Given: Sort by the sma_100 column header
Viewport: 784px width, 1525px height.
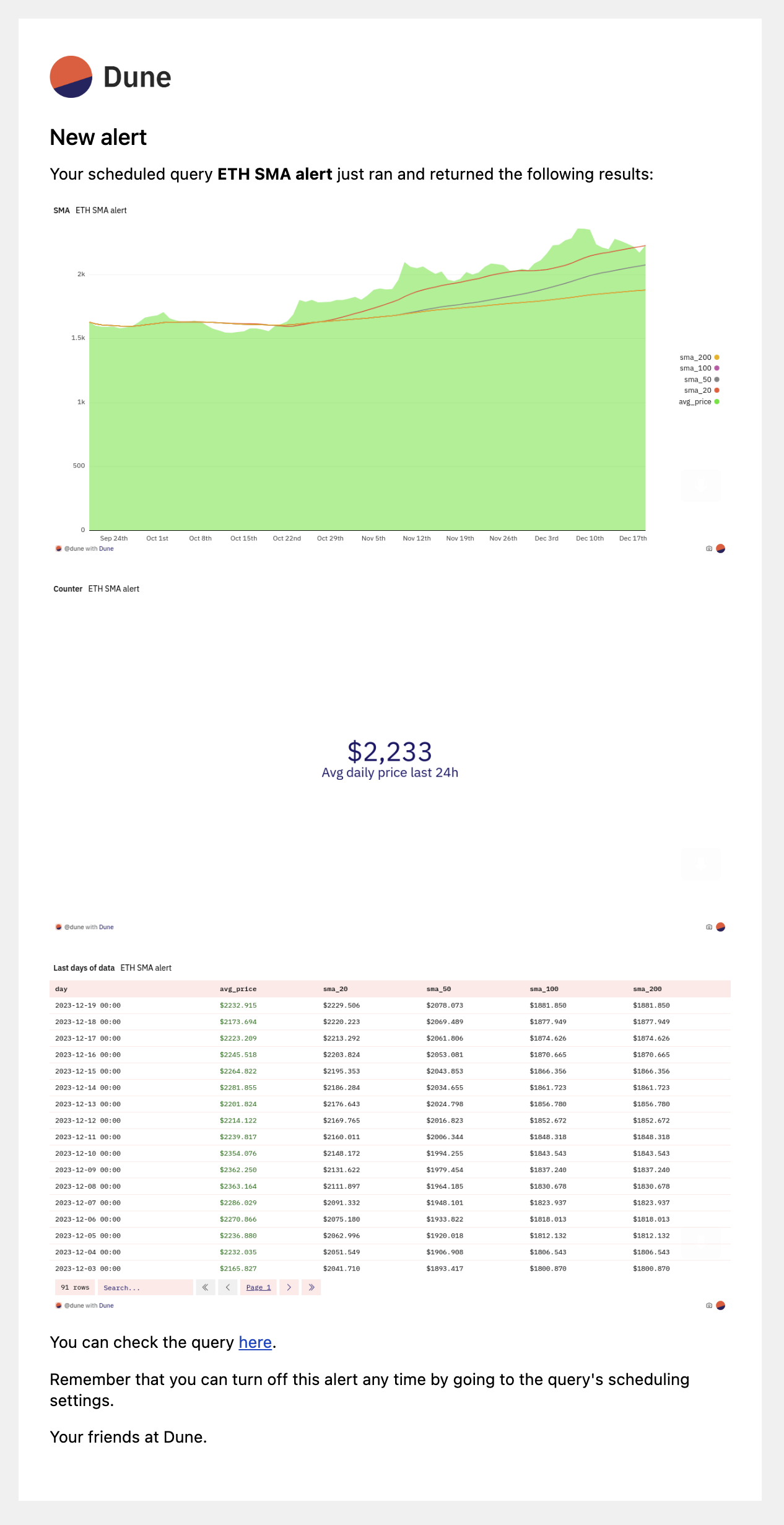Looking at the screenshot, I should pos(544,989).
